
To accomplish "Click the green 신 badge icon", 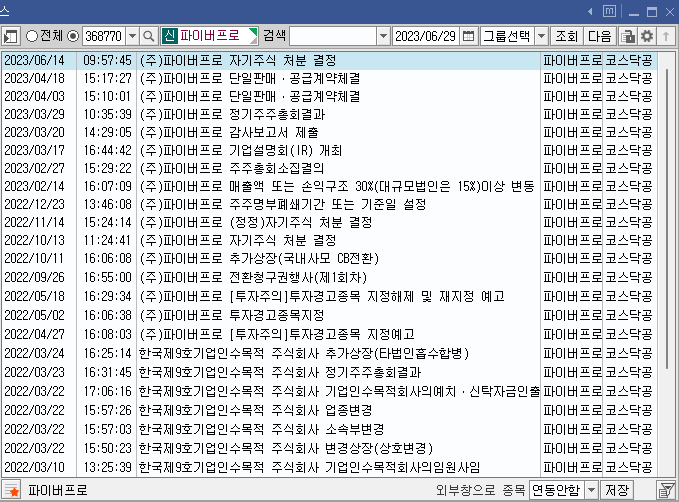I will [x=169, y=36].
